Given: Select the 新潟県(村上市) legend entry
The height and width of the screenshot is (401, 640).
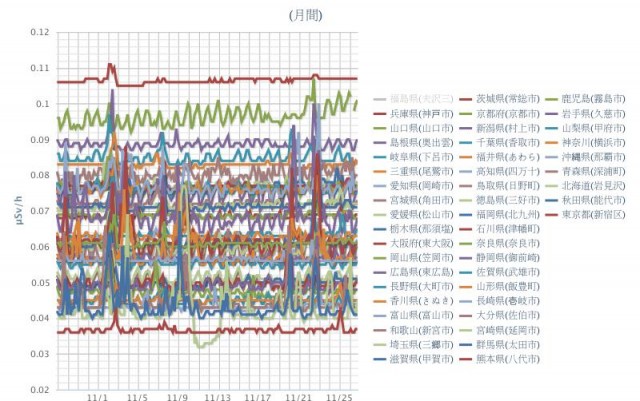Looking at the screenshot, I should point(500,128).
